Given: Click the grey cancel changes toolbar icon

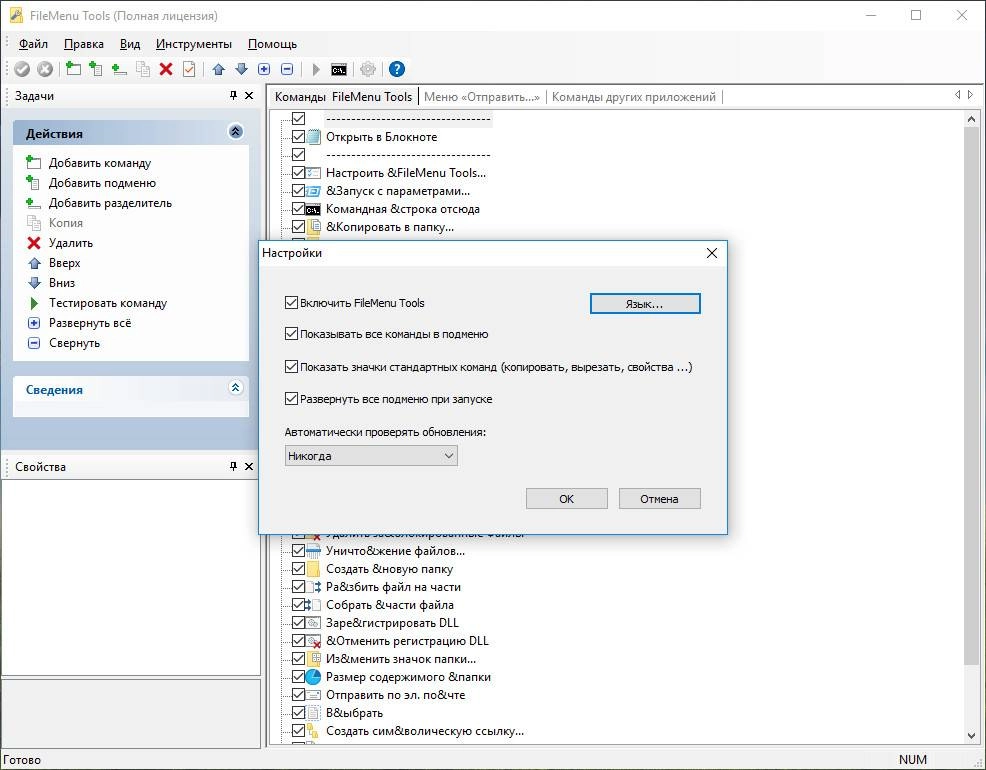Looking at the screenshot, I should point(45,69).
